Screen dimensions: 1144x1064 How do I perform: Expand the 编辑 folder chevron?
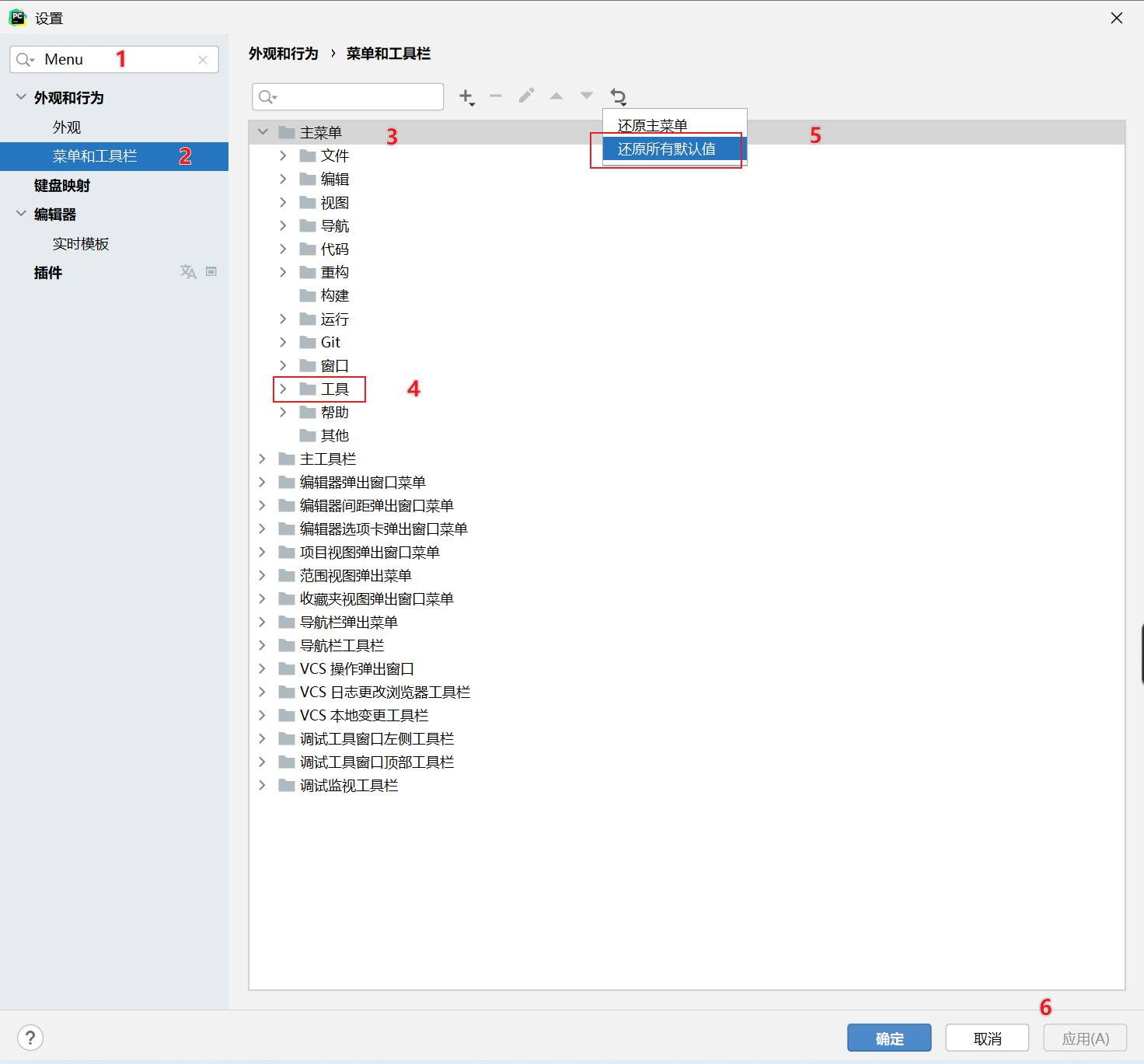283,179
